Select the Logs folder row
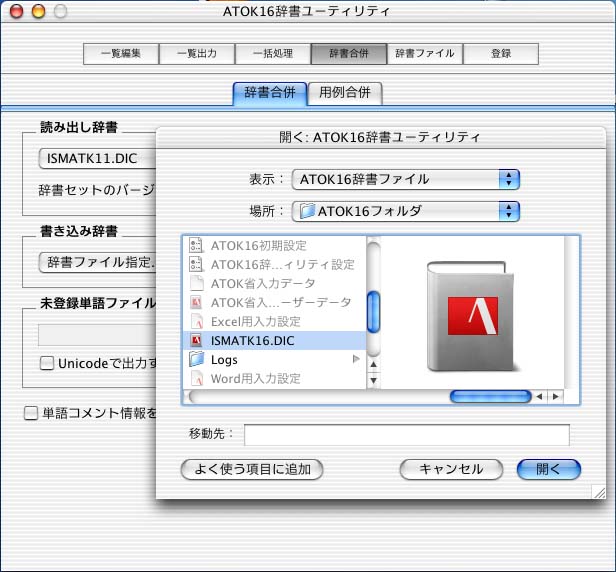The width and height of the screenshot is (616, 572). 274,359
